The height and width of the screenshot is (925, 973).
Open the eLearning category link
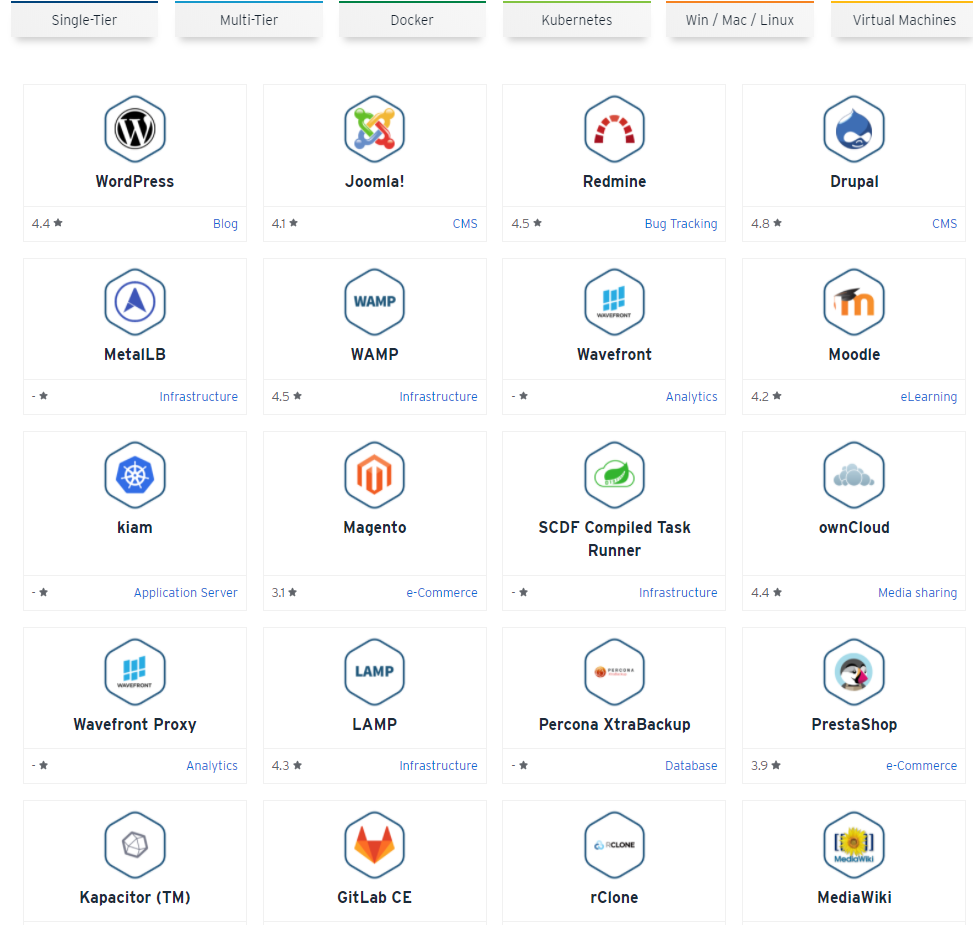[x=928, y=396]
